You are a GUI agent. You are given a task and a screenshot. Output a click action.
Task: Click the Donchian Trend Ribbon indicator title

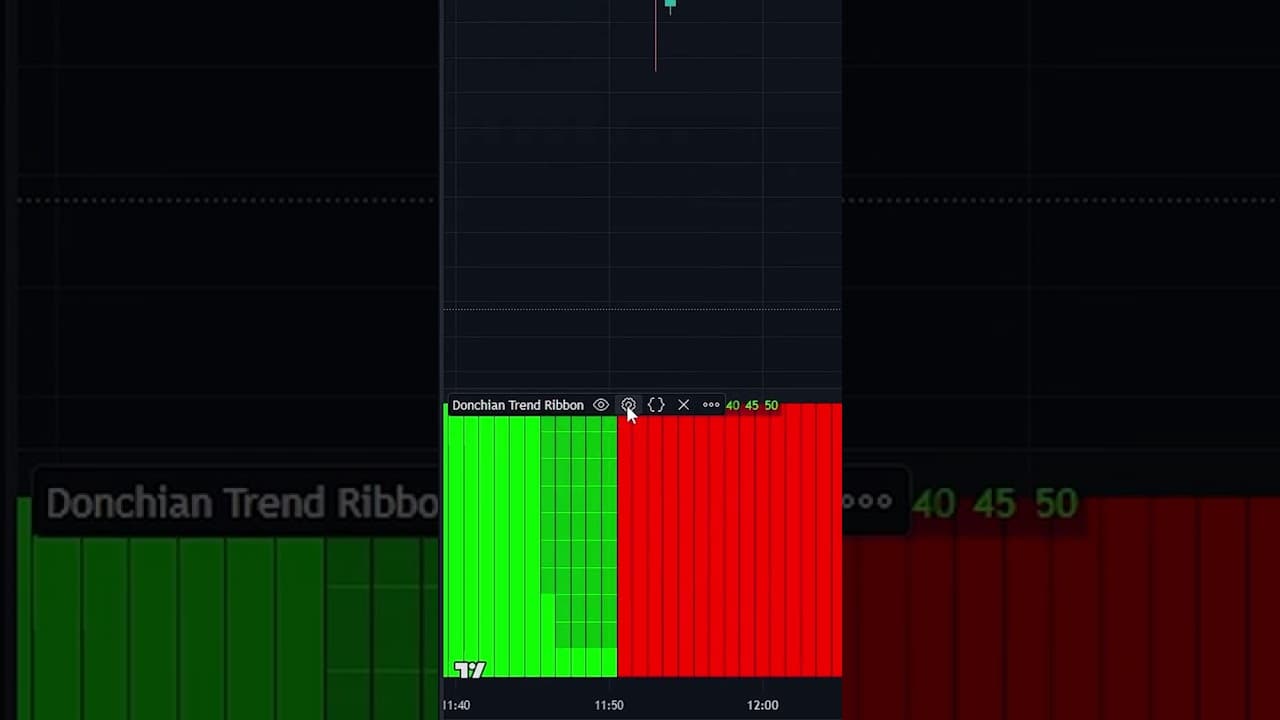click(x=518, y=405)
